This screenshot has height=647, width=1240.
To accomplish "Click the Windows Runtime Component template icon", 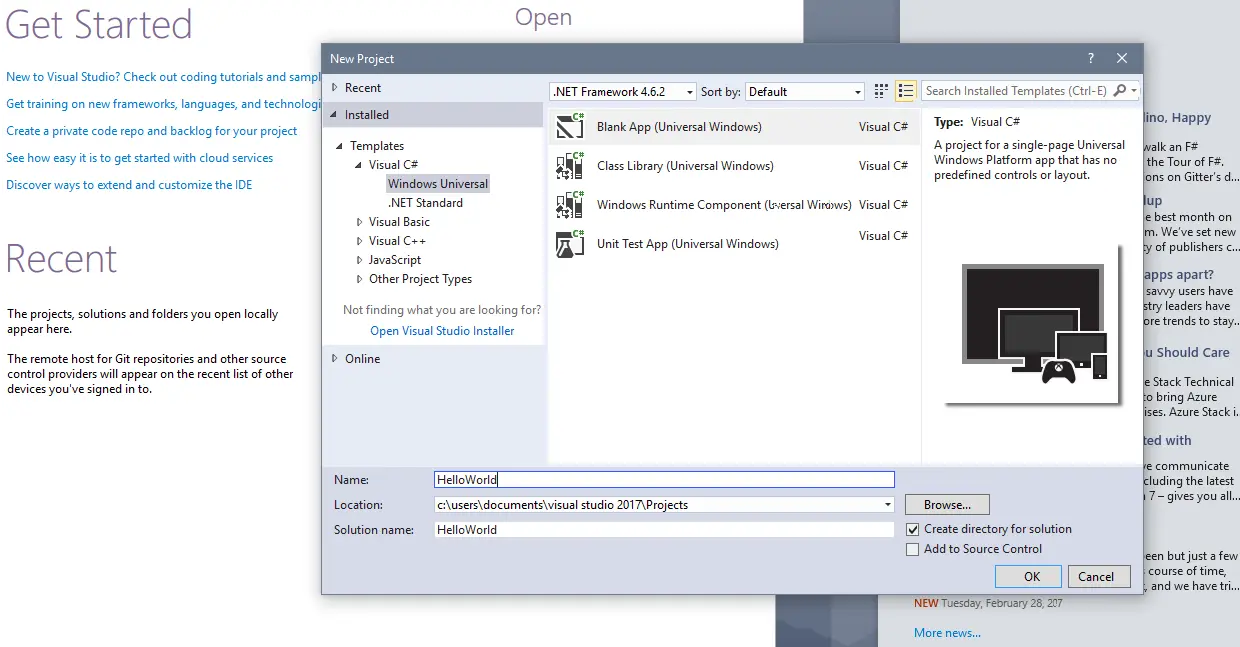I will click(570, 205).
